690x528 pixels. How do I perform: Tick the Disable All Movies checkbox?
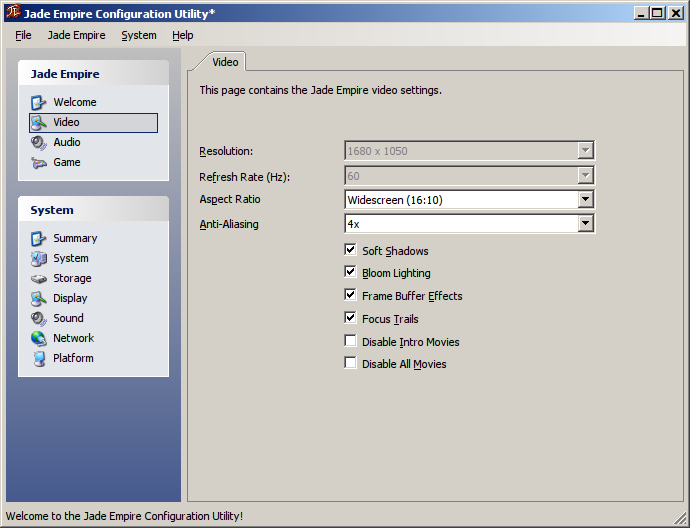(350, 363)
